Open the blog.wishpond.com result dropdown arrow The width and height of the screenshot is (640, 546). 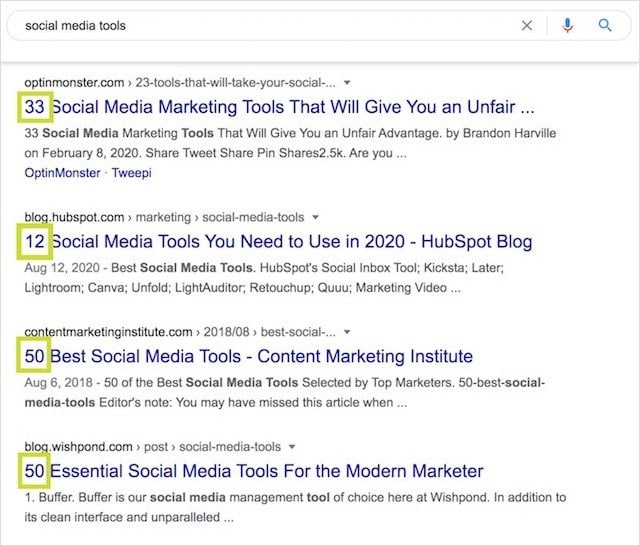tap(291, 446)
